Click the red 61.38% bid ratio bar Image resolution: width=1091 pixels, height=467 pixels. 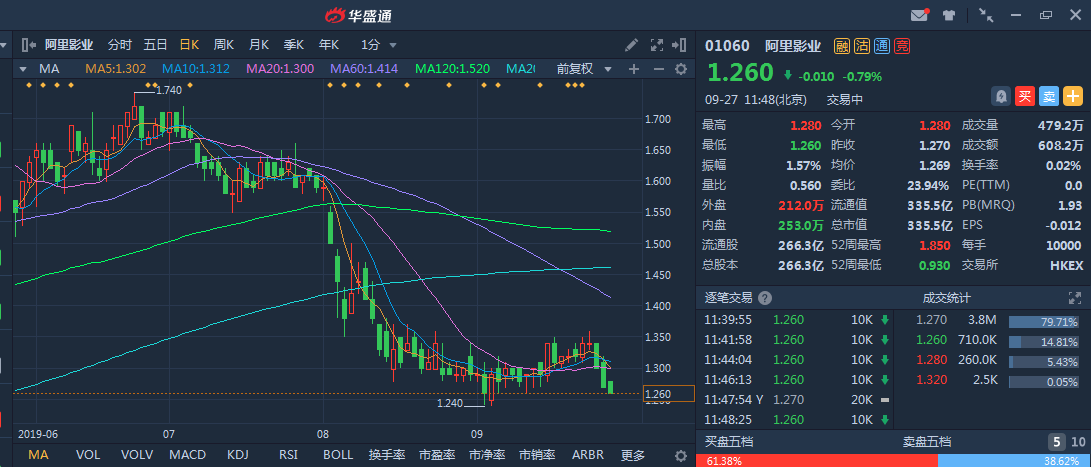coord(817,461)
